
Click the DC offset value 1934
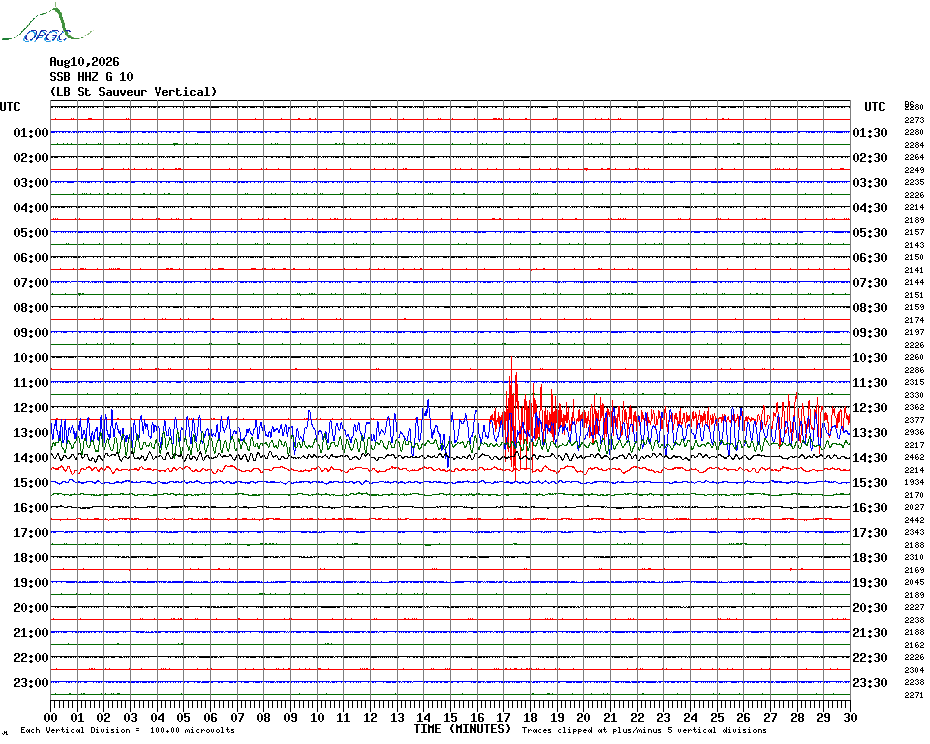(x=914, y=482)
